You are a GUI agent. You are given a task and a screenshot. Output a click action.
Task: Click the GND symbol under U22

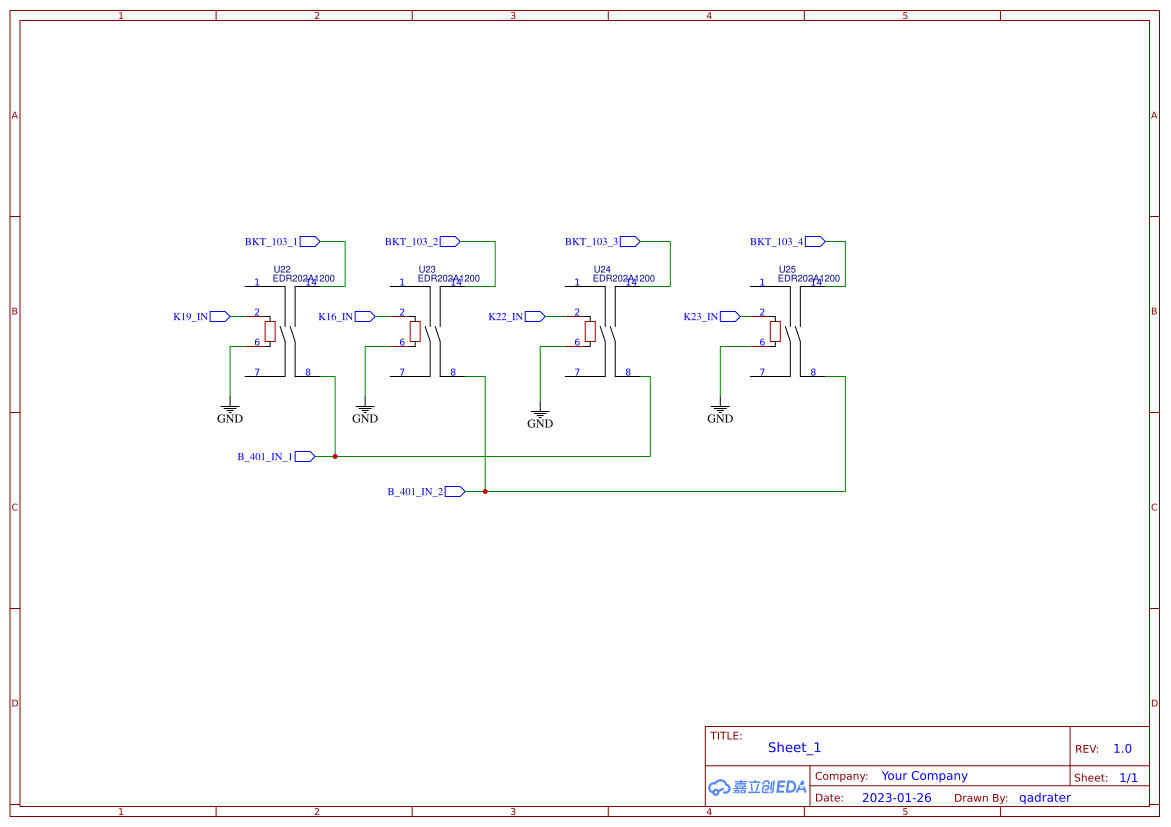[x=229, y=410]
